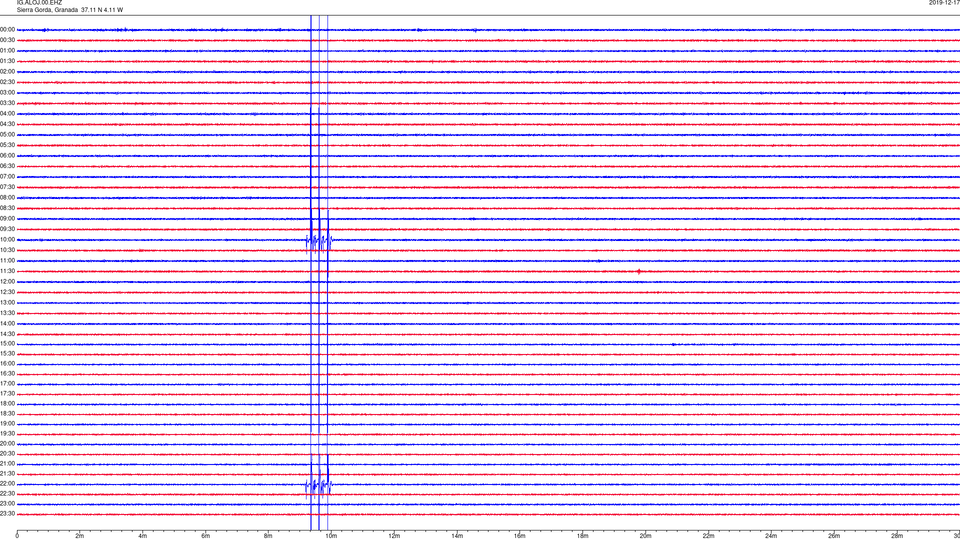Select the 08:00 trace time label
The height and width of the screenshot is (540, 960).
pos(7,198)
